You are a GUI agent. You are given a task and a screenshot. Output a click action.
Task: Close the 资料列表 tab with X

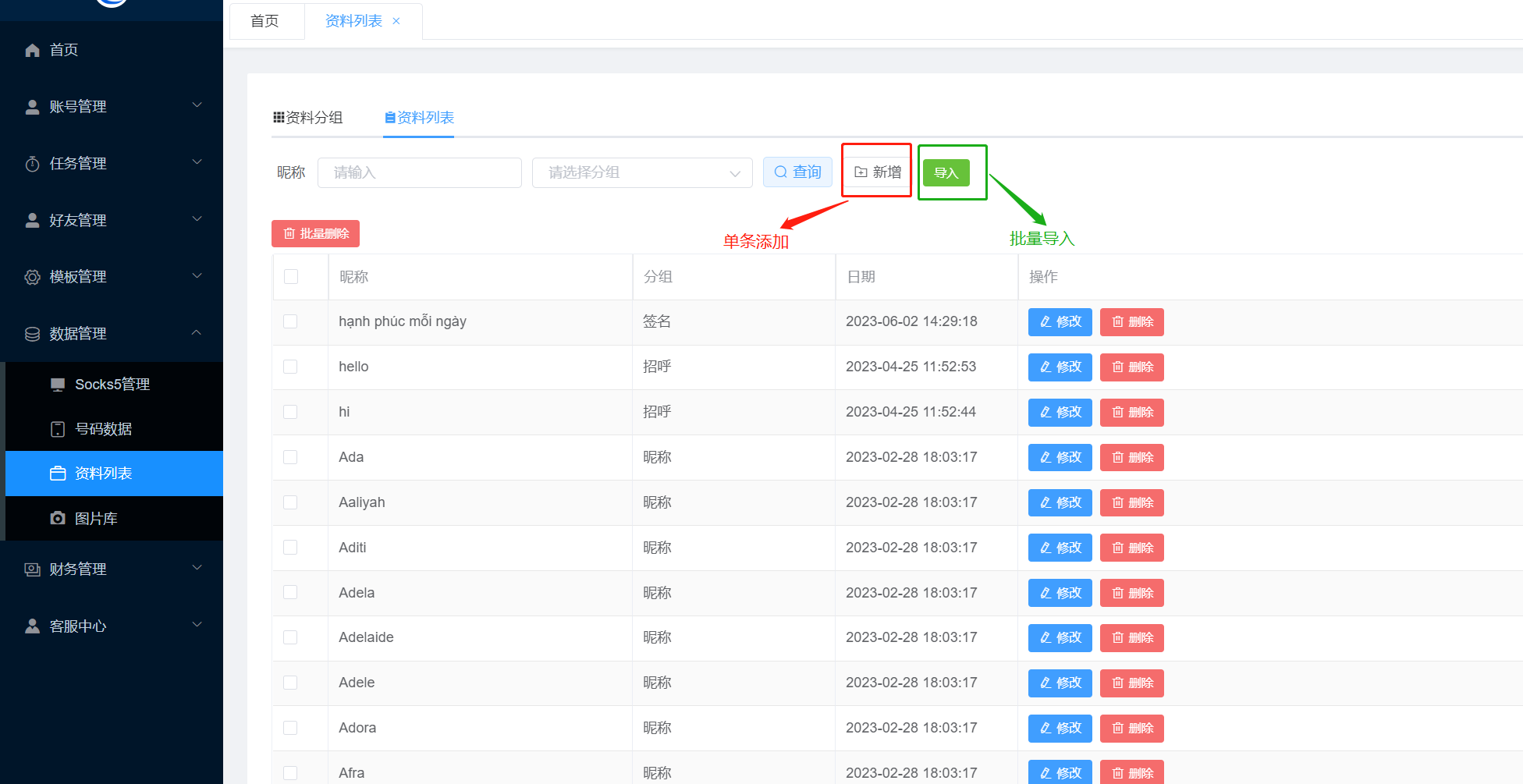[396, 21]
